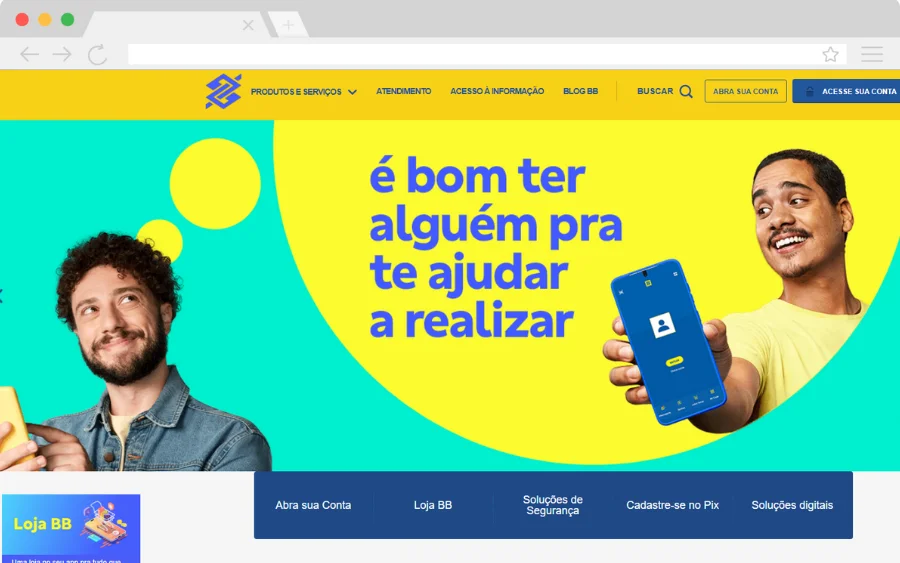This screenshot has height=563, width=900.
Task: Go to Blog BB
Action: point(580,91)
